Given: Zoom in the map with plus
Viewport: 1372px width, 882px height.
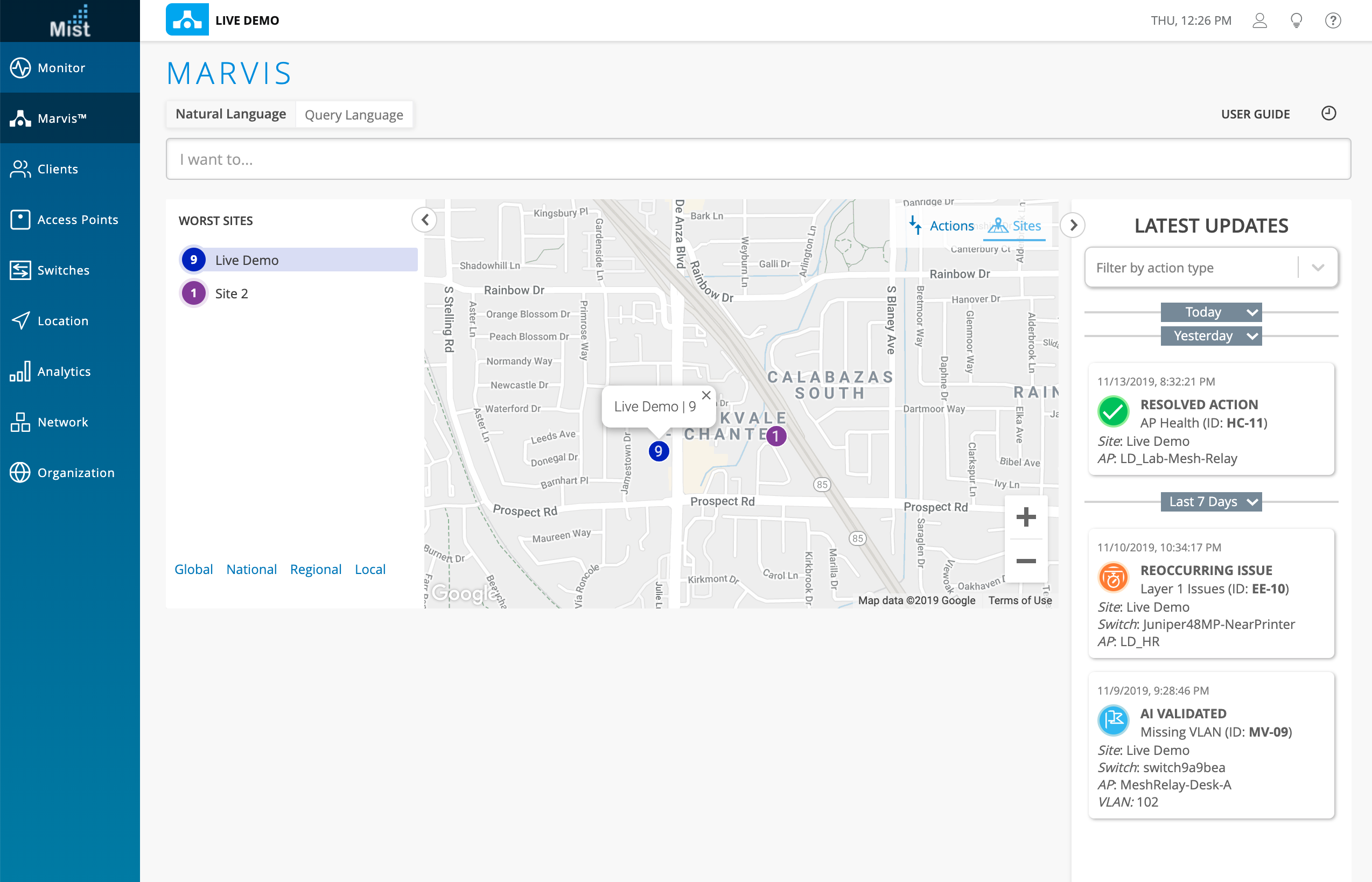Looking at the screenshot, I should click(1026, 517).
